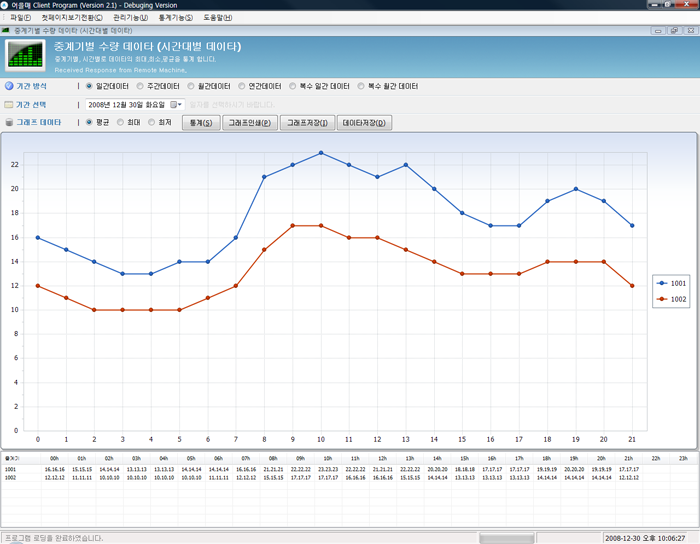The image size is (700, 544).
Task: Click the application icon in title bar
Action: click(4, 5)
